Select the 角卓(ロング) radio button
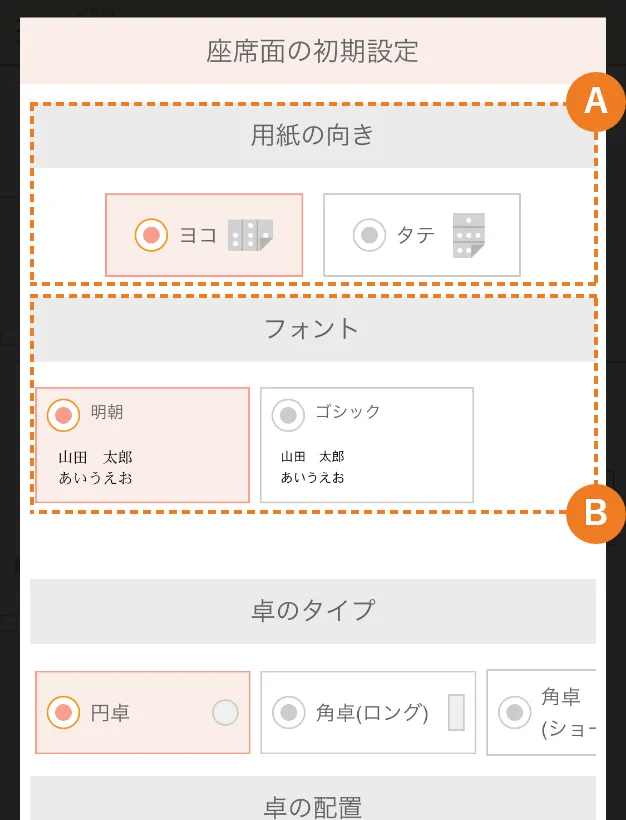Viewport: 626px width, 820px height. pos(289,712)
